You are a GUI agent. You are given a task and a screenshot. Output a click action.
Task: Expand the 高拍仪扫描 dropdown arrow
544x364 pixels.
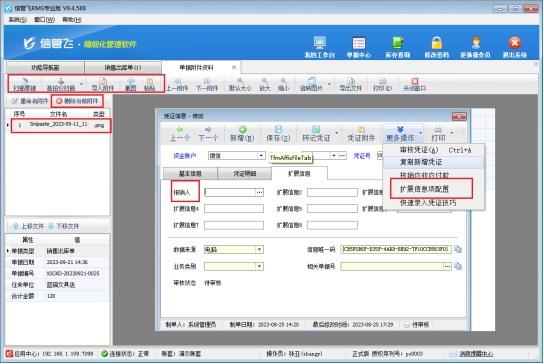click(x=81, y=84)
